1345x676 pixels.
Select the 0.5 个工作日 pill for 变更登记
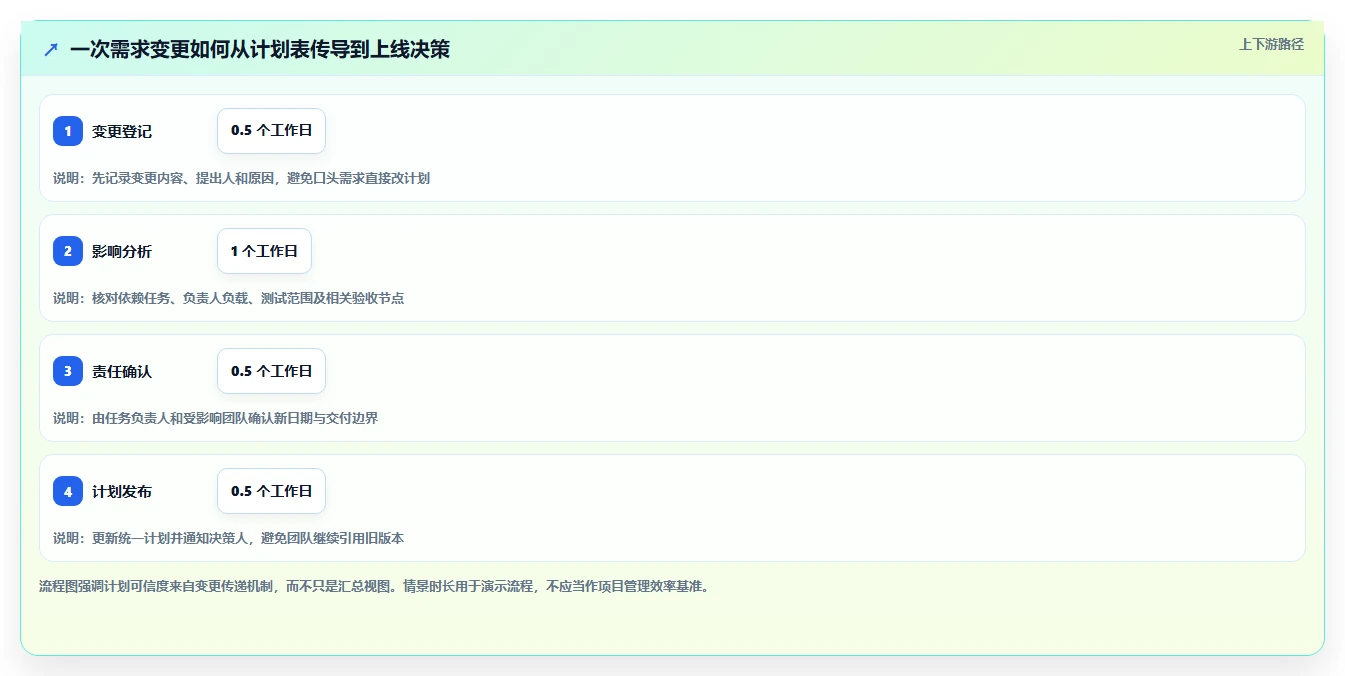[271, 131]
